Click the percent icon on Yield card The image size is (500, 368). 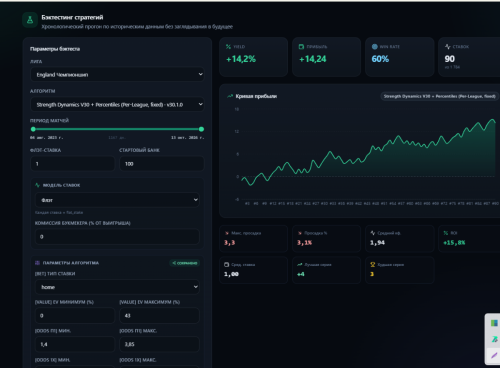(x=228, y=47)
